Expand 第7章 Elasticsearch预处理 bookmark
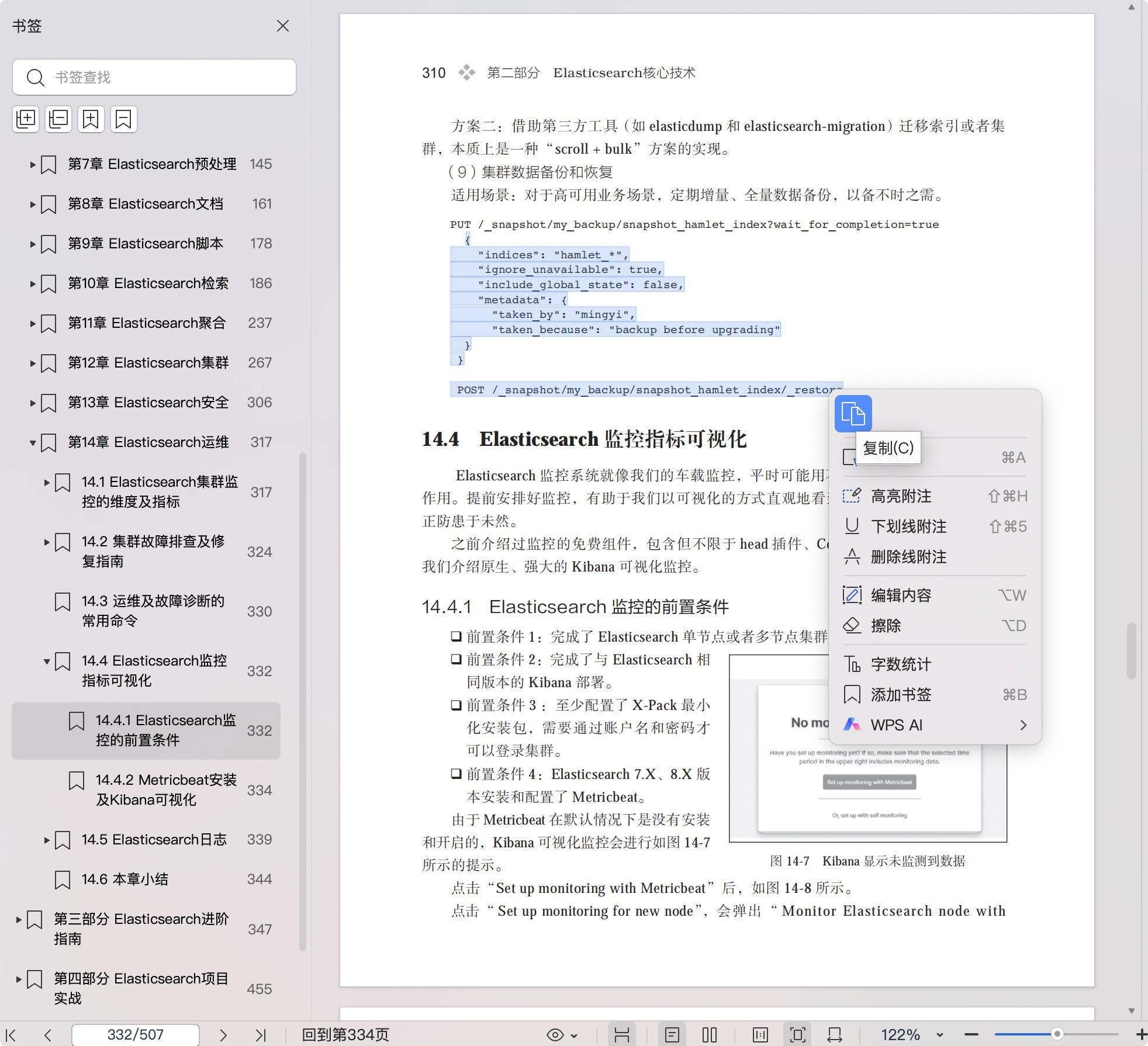The width and height of the screenshot is (1148, 1046). [x=33, y=165]
